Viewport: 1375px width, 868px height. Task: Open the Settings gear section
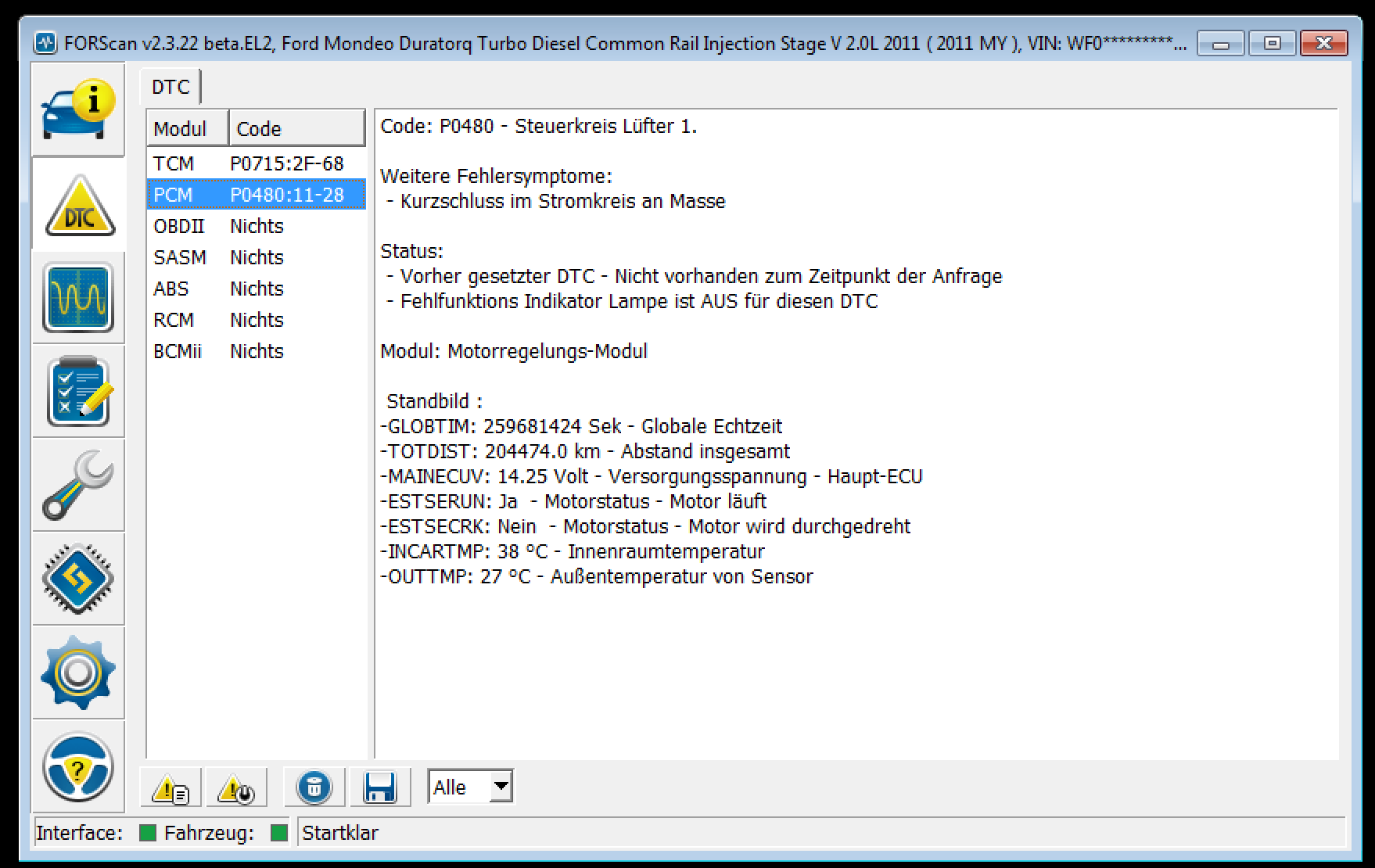tap(78, 673)
